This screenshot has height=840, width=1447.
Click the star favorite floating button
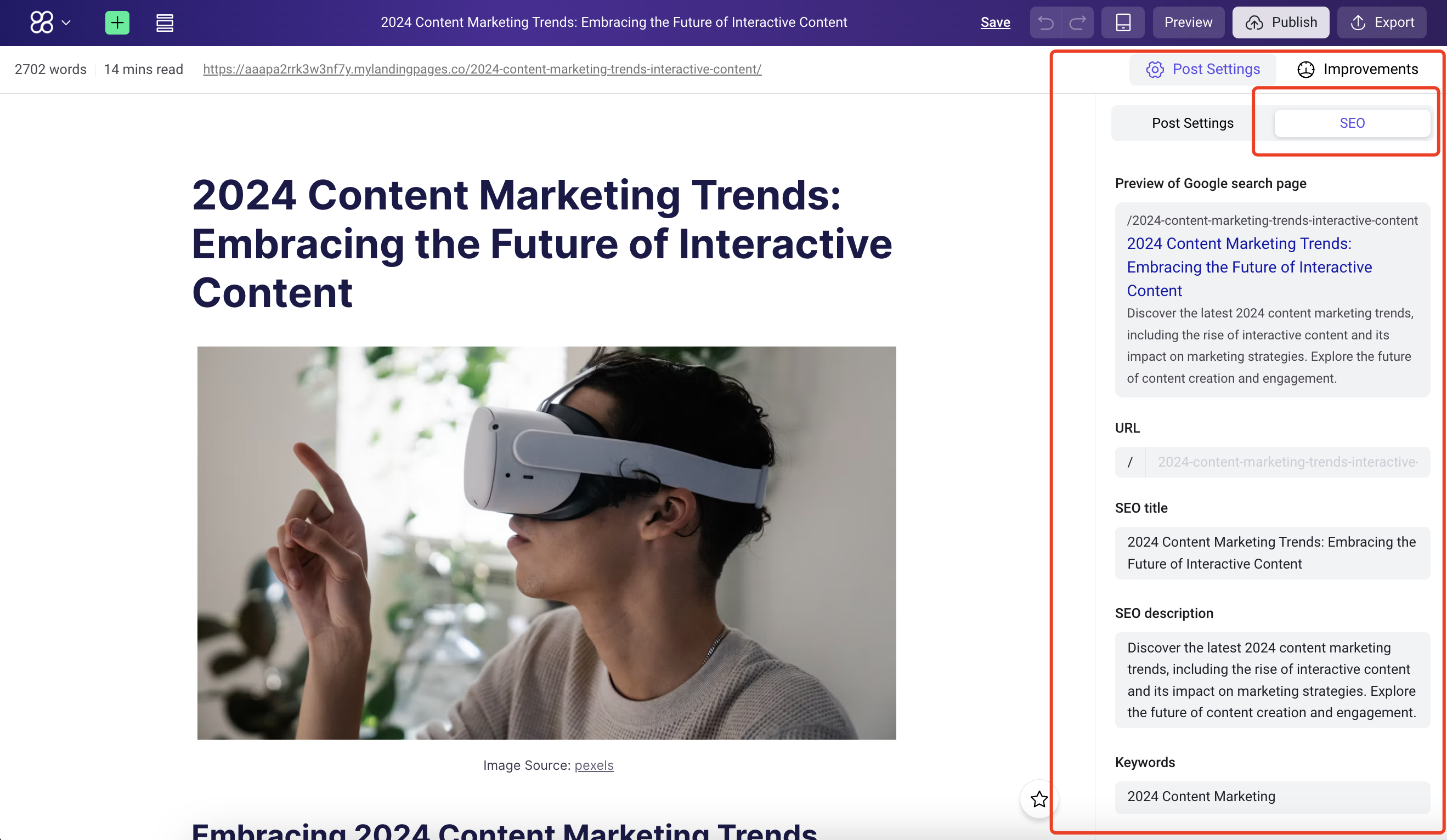(1039, 799)
